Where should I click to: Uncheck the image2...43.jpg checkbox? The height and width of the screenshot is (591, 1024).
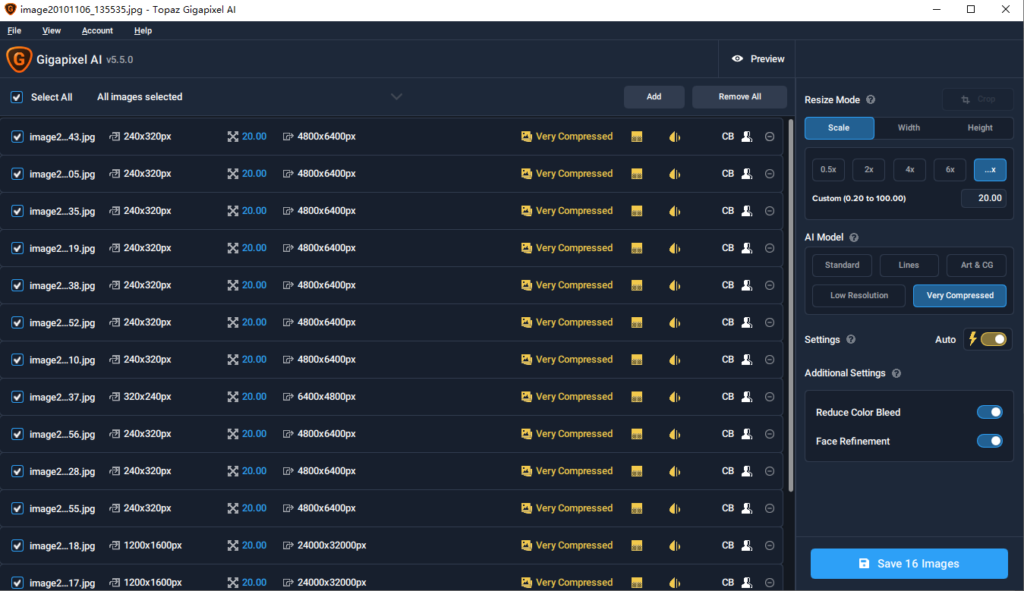[x=17, y=136]
